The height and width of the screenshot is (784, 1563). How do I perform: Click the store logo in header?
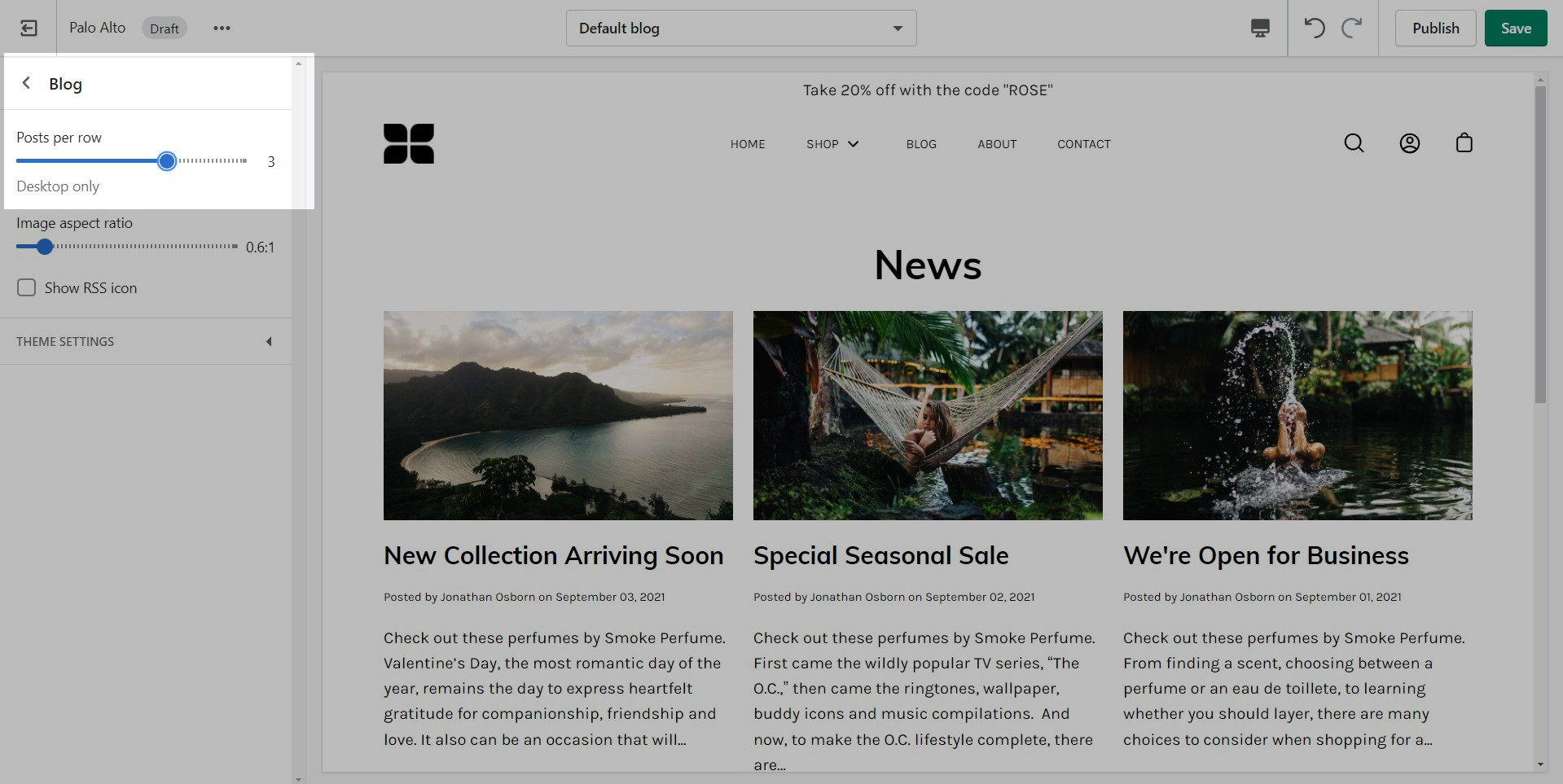408,143
